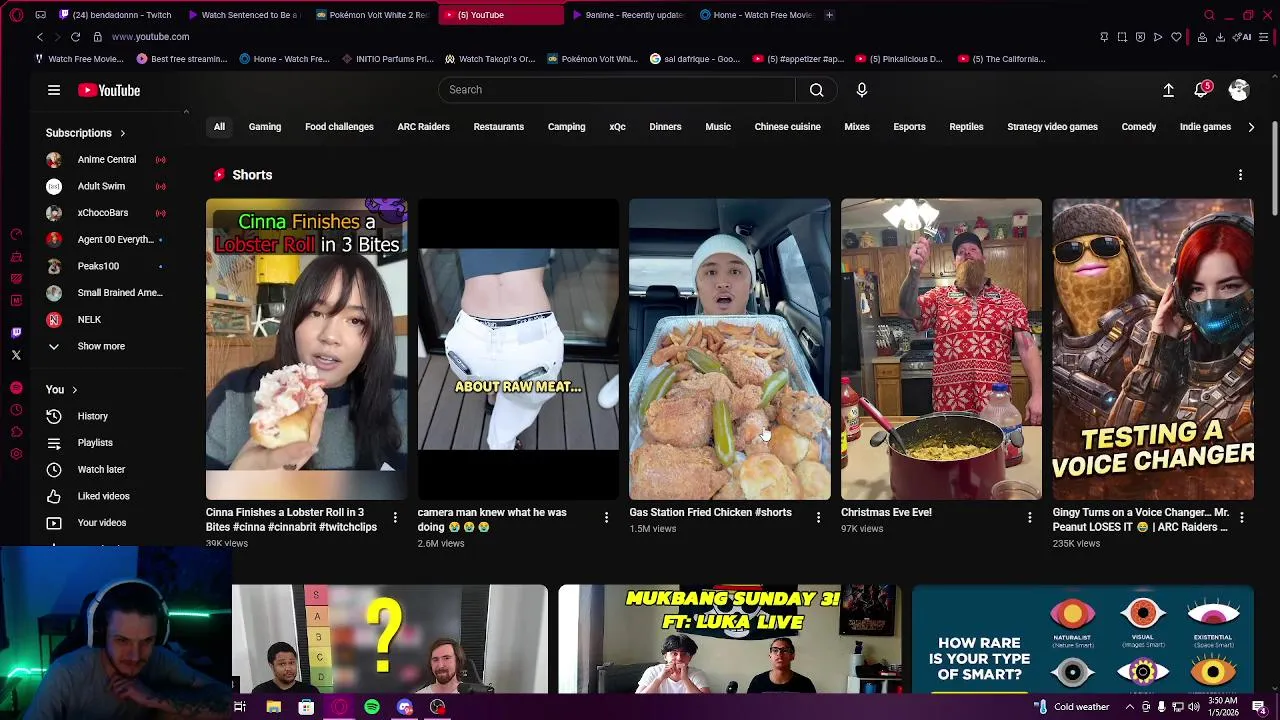Open INITIO Parfums bookmark
The height and width of the screenshot is (720, 1280).
(x=387, y=59)
